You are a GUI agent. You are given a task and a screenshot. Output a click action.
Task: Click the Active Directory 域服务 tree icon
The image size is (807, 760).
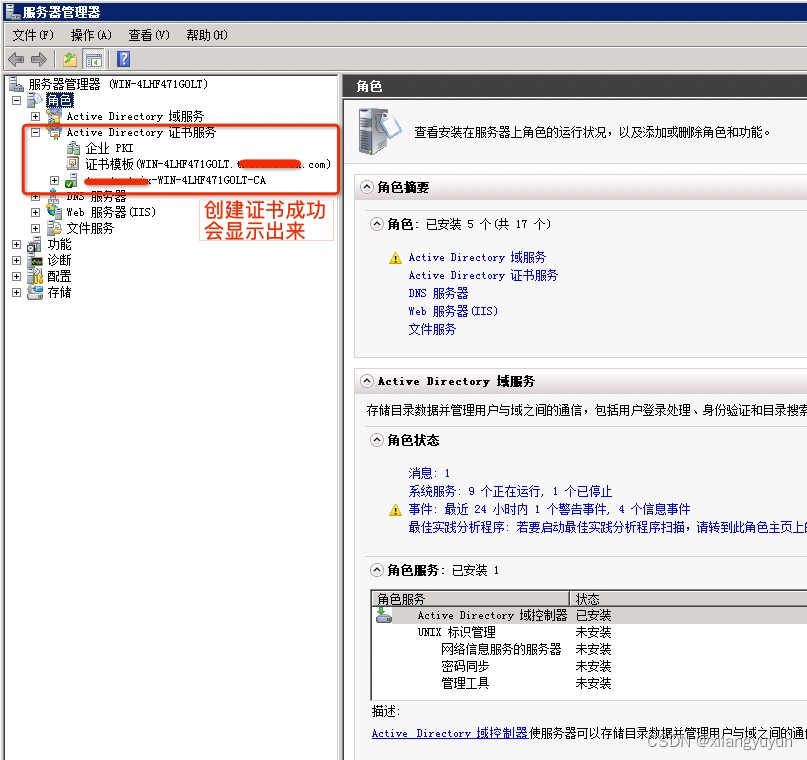54,116
